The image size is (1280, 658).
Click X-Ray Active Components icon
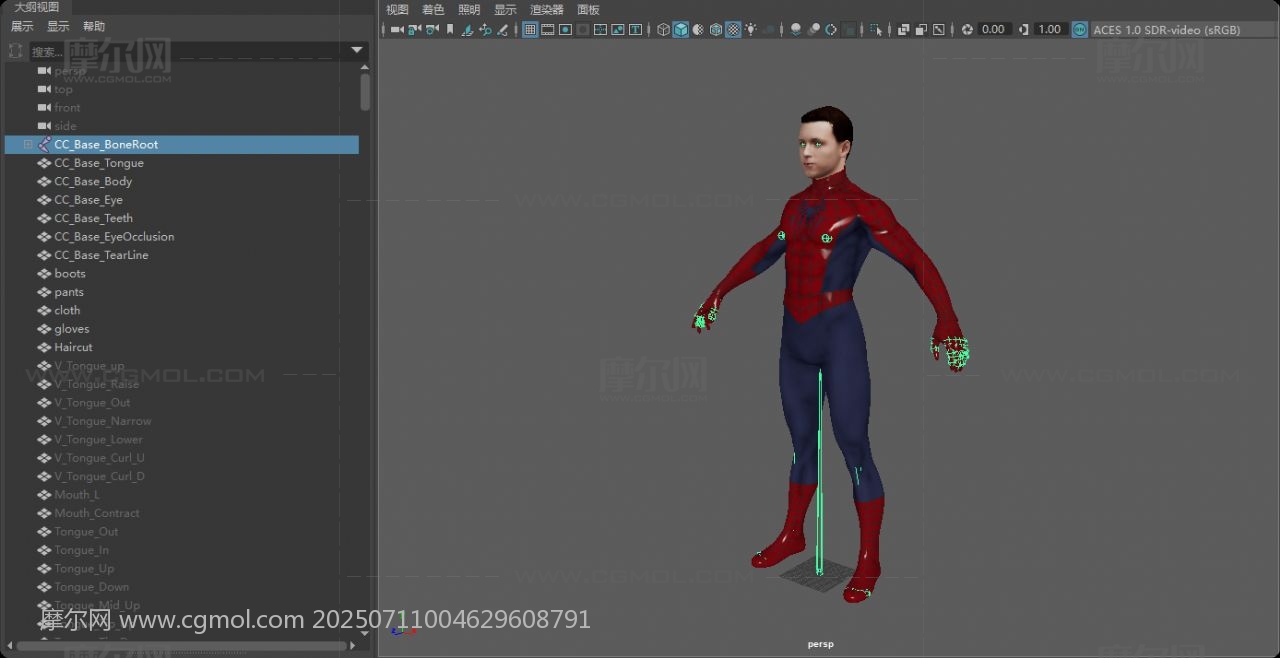coord(921,30)
